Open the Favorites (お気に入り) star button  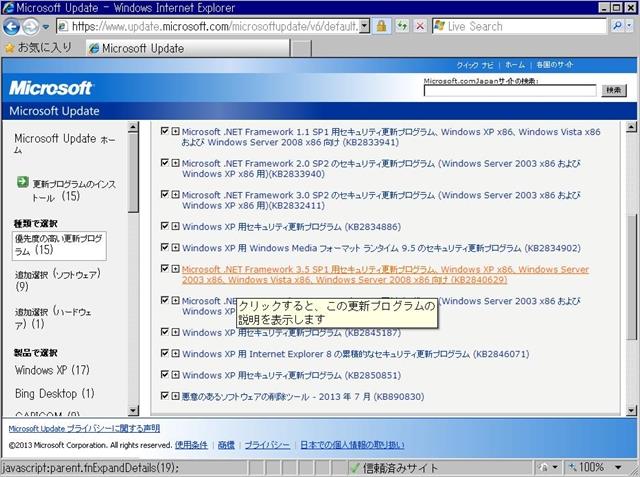pyautogui.click(x=38, y=48)
